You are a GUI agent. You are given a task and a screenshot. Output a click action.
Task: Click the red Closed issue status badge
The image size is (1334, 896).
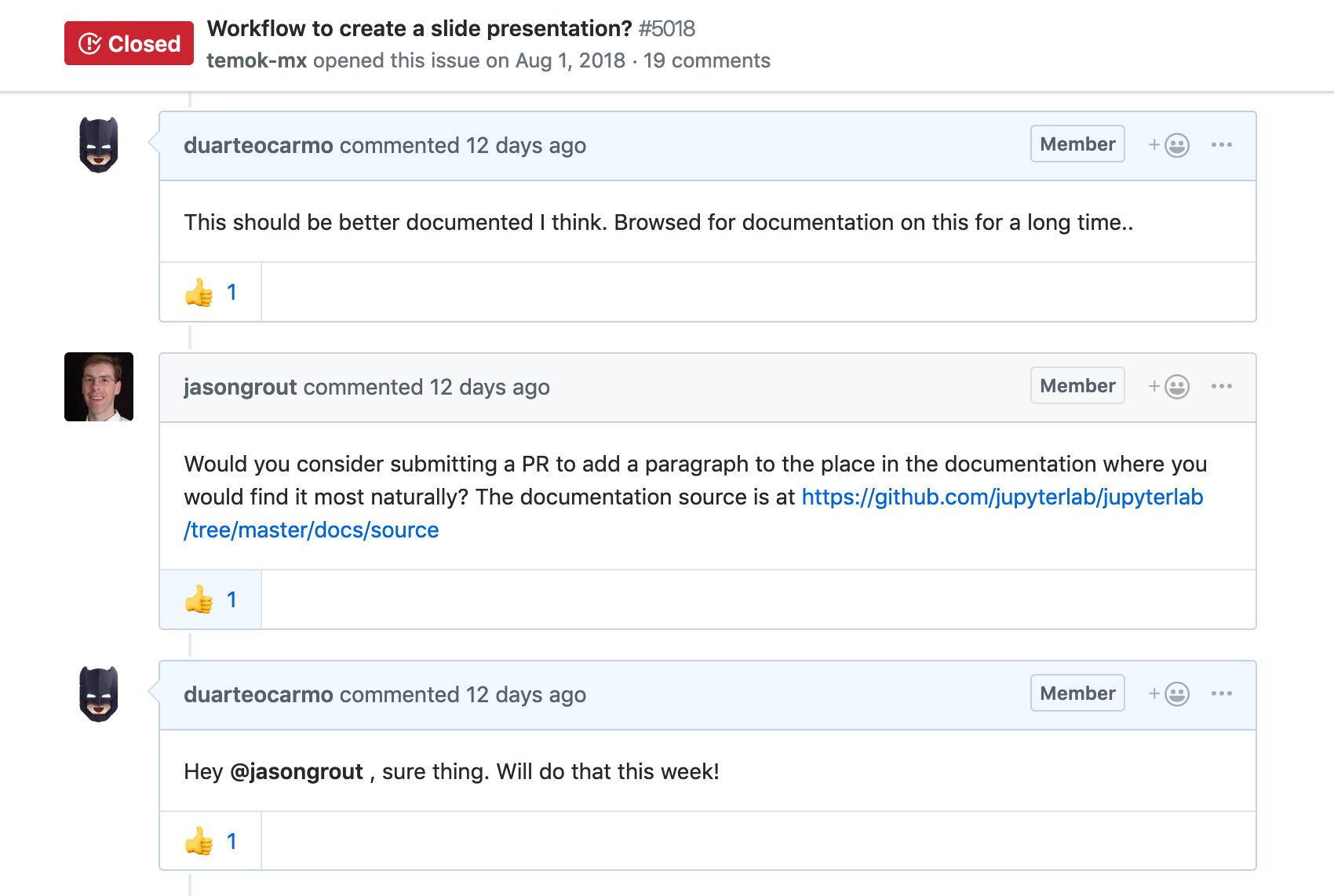129,44
